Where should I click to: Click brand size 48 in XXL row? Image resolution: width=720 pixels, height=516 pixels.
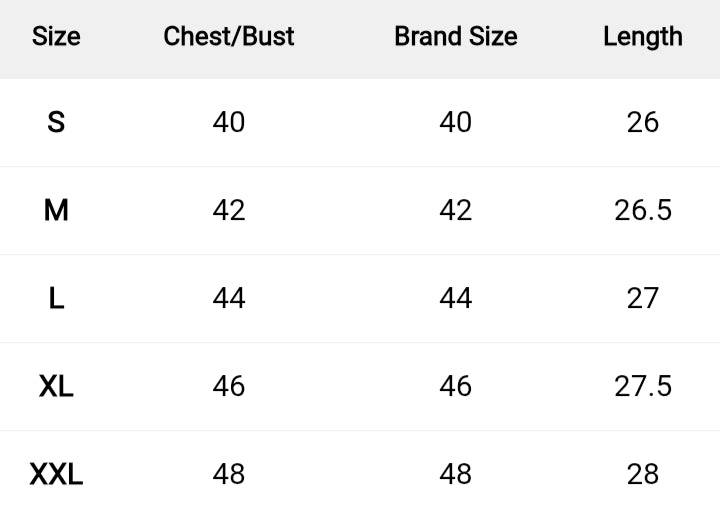[x=456, y=474]
